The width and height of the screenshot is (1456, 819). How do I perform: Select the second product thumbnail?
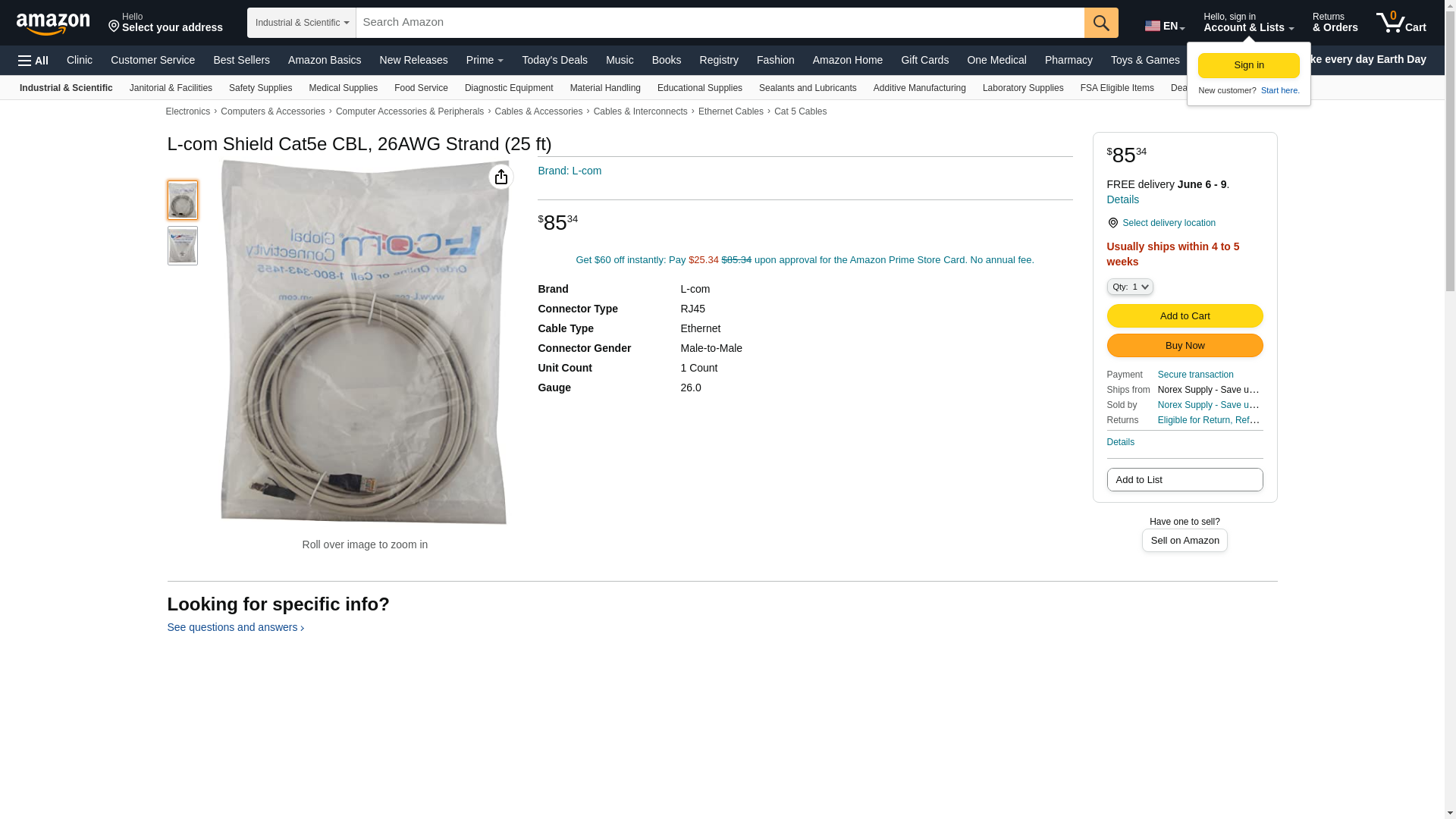coord(183,246)
